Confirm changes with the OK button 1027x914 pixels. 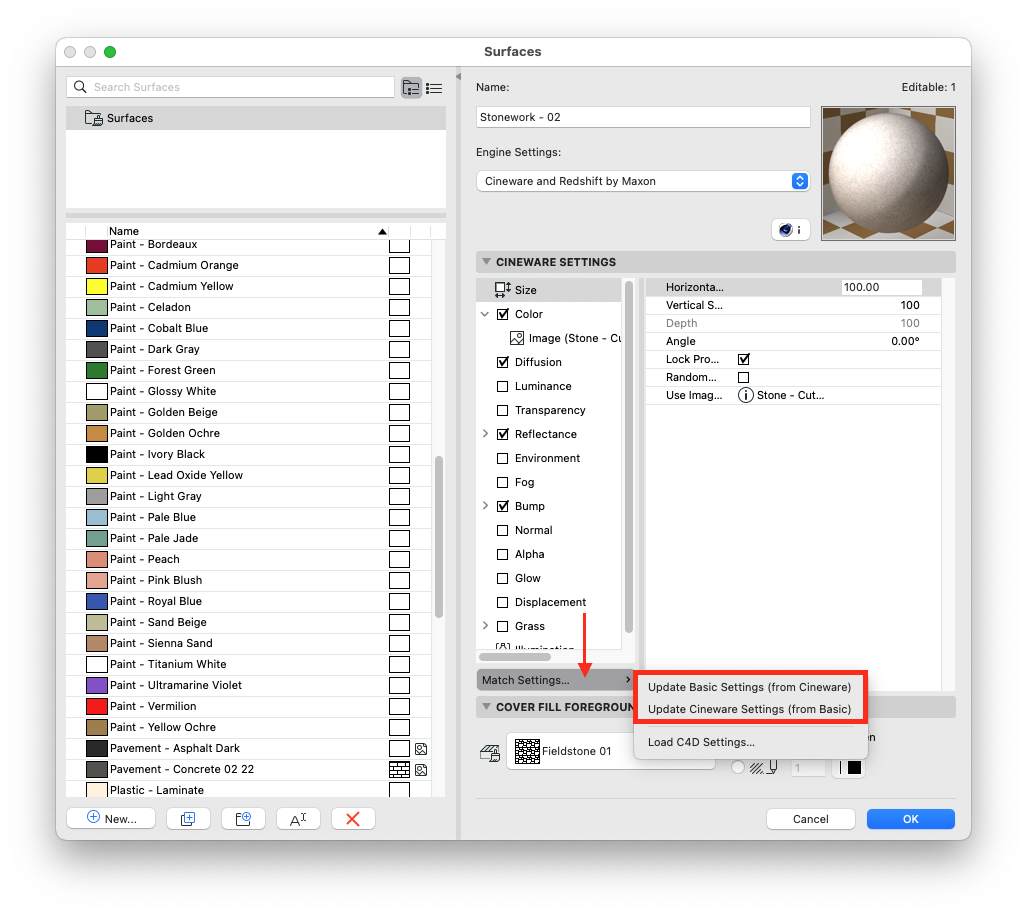[x=909, y=818]
